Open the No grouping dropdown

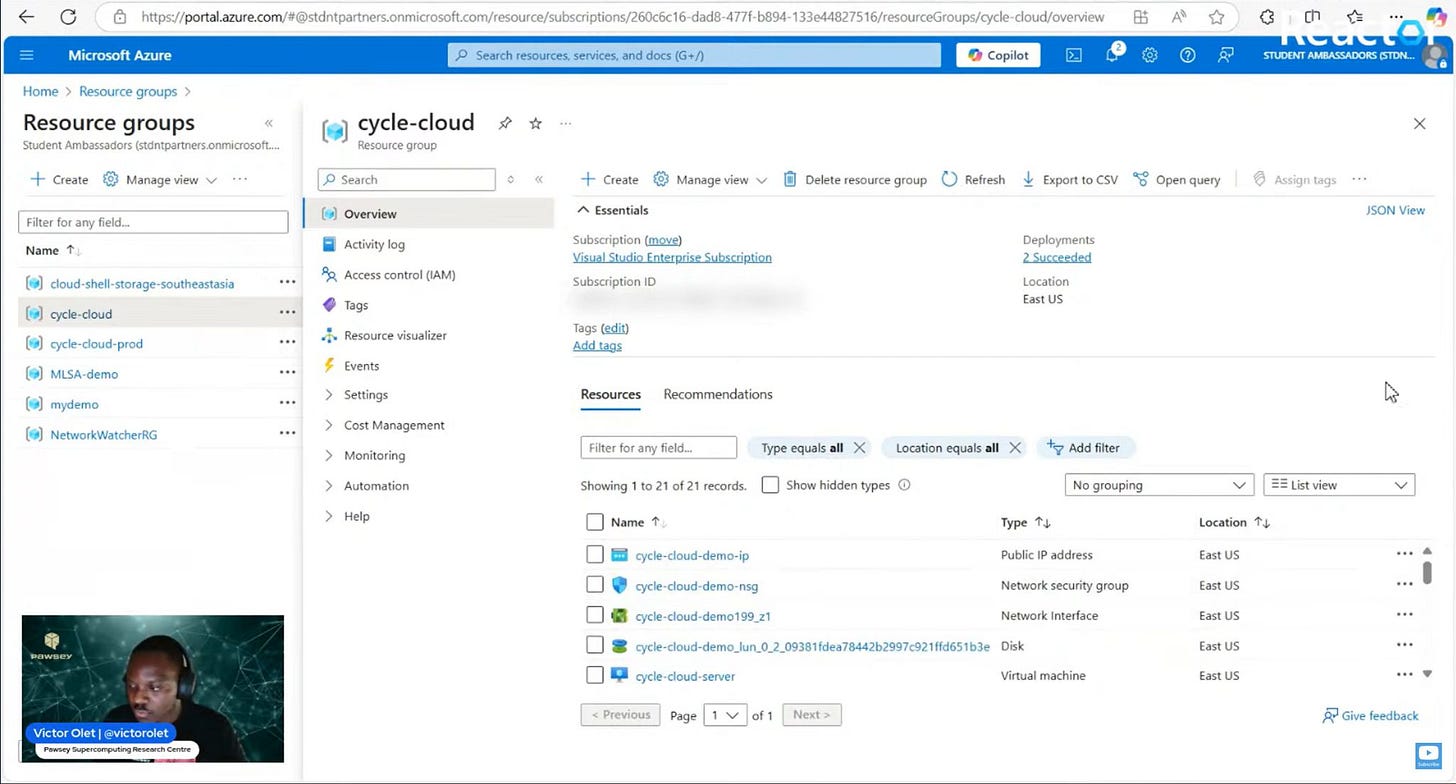click(1159, 485)
